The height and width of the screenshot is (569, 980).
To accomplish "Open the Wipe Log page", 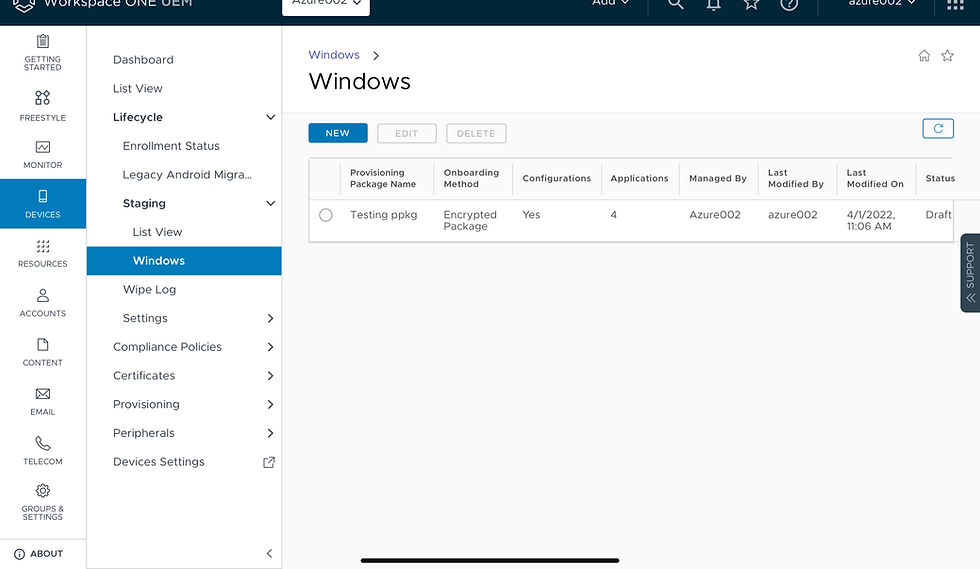I will (x=149, y=290).
